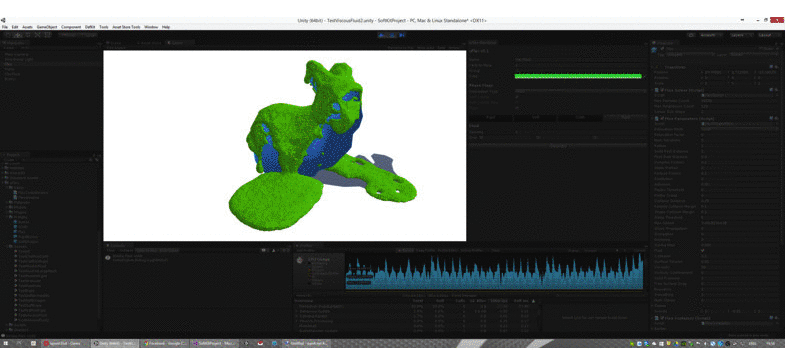Click the Windows Start button

click(6, 343)
